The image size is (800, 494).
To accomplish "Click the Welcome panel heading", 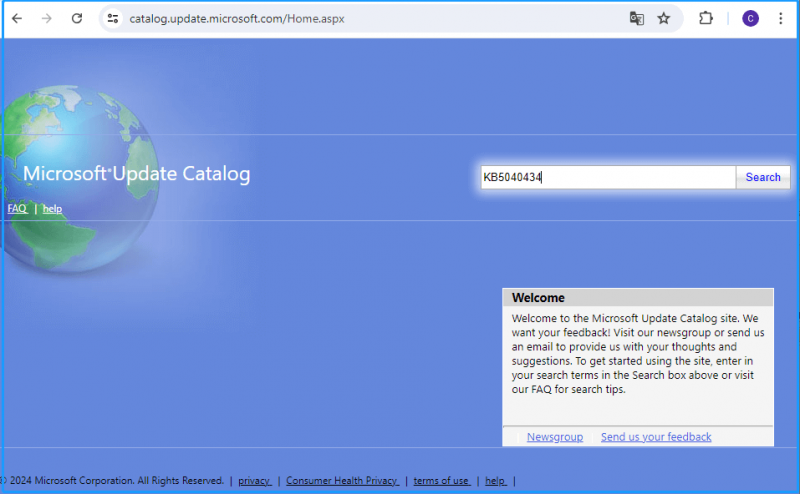I will click(538, 298).
